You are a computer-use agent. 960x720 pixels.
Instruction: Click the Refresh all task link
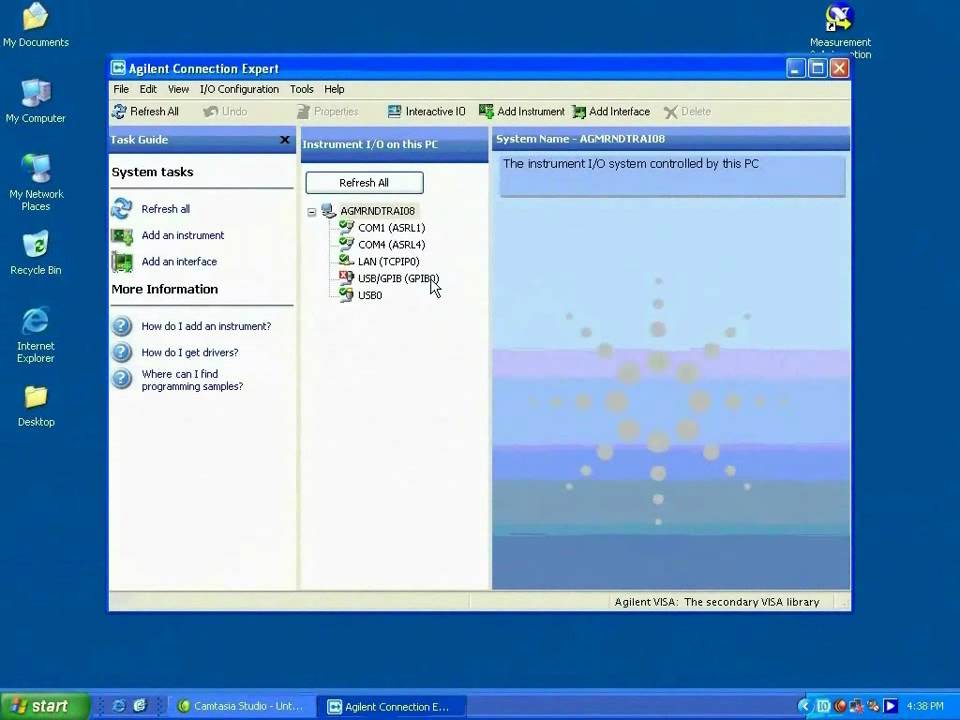tap(165, 209)
